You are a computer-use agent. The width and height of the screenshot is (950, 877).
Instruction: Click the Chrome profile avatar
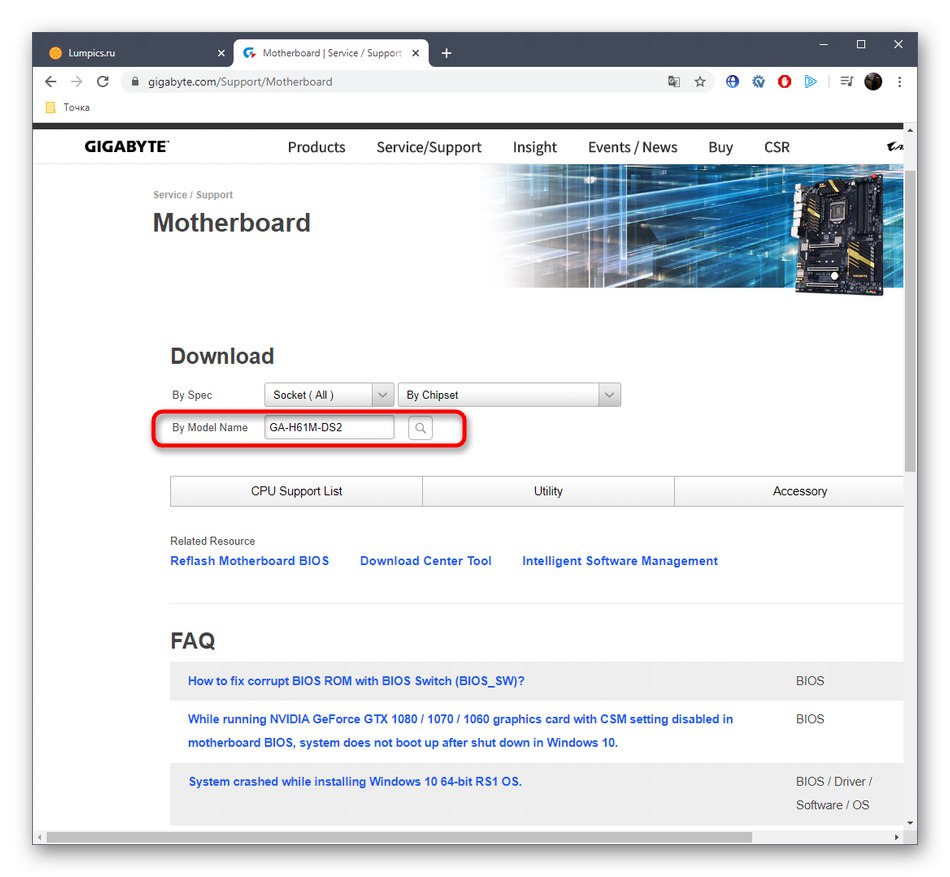[873, 81]
